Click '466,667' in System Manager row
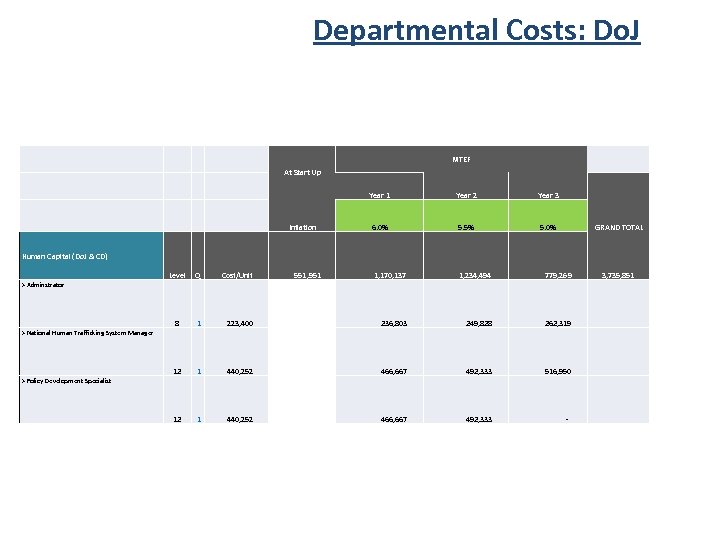 tap(394, 371)
